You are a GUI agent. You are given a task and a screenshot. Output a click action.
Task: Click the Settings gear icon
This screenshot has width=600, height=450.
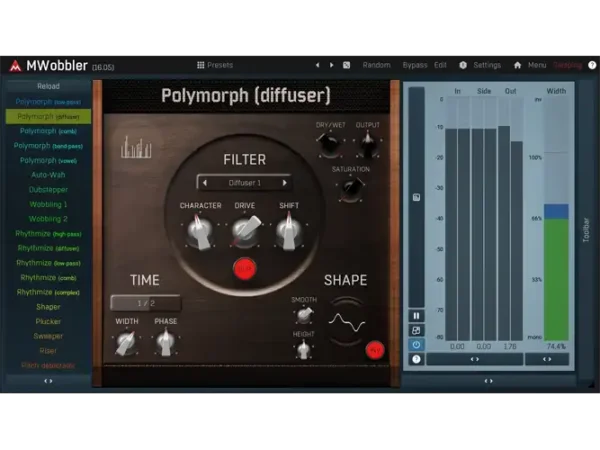coord(463,65)
